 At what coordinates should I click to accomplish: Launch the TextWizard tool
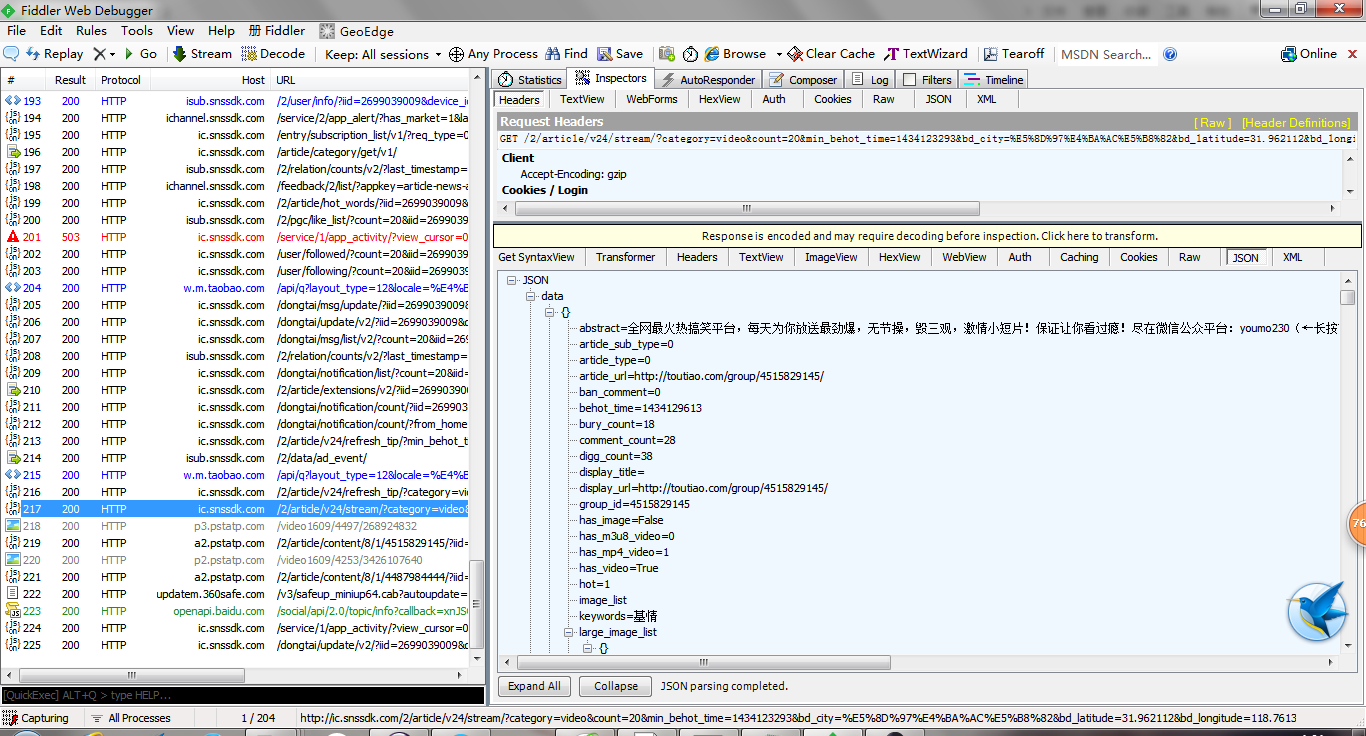point(926,54)
